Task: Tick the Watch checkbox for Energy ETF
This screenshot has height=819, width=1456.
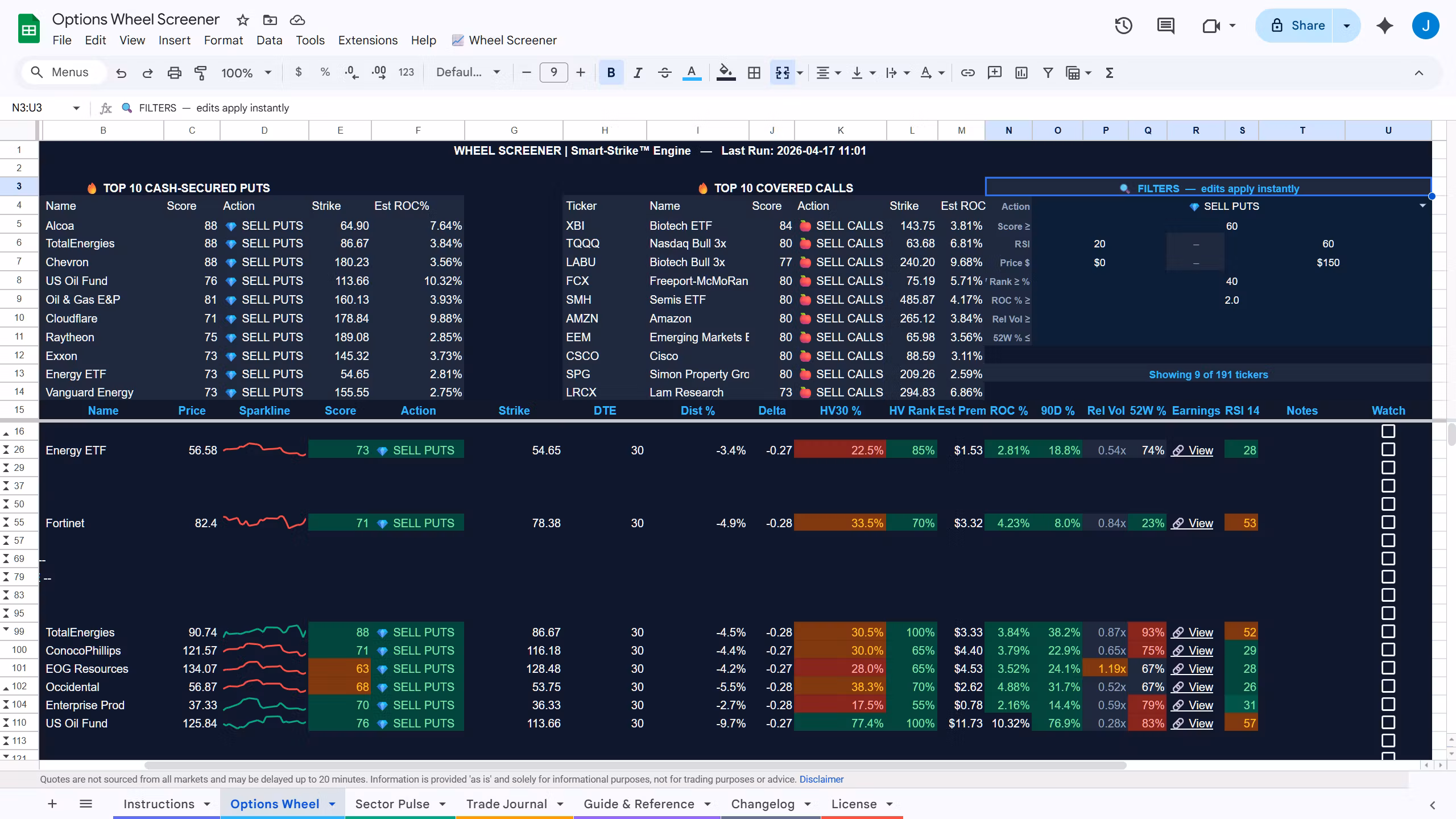Action: point(1388,450)
